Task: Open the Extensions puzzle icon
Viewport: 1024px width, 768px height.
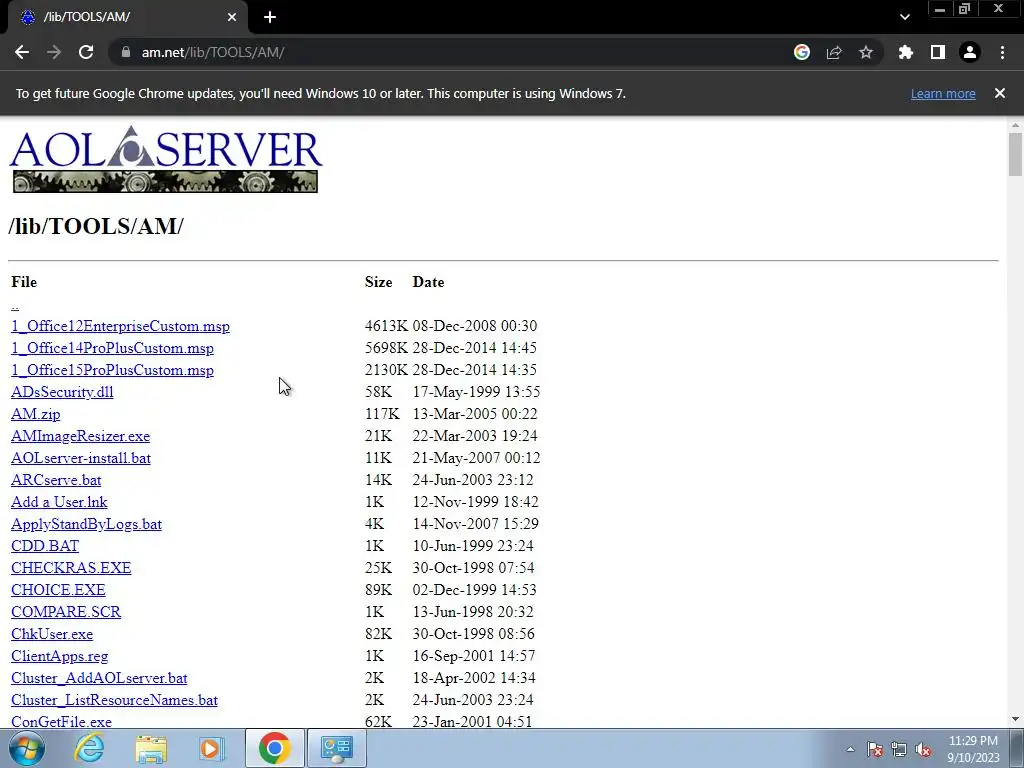Action: coord(905,52)
